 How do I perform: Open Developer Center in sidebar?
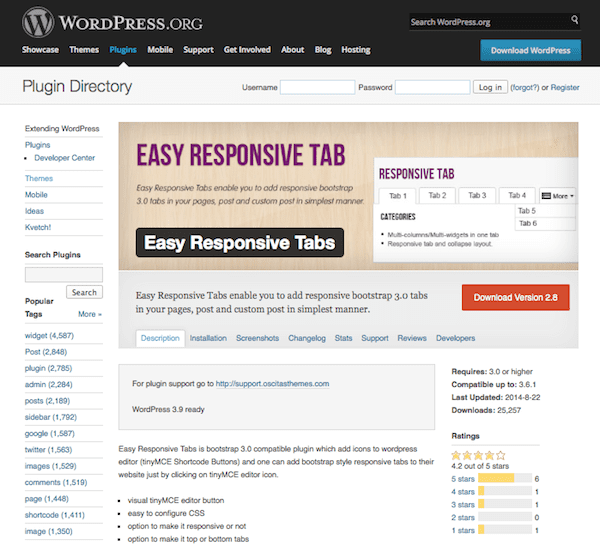(64, 158)
